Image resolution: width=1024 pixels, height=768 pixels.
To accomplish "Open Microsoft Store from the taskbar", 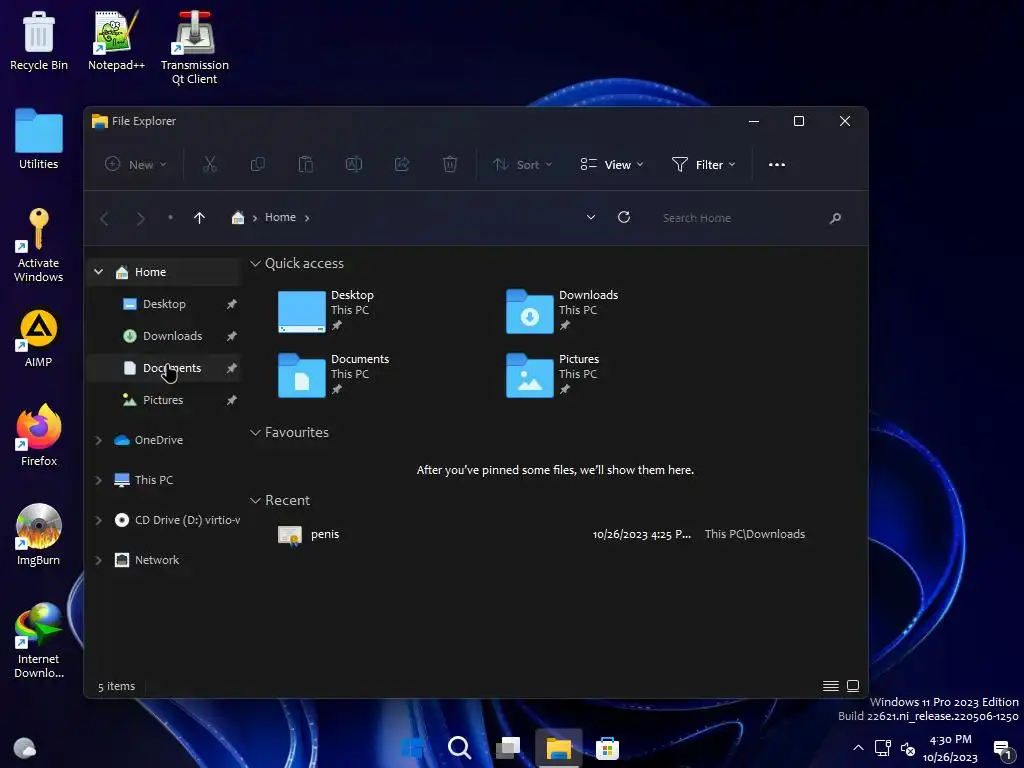I will pos(607,748).
